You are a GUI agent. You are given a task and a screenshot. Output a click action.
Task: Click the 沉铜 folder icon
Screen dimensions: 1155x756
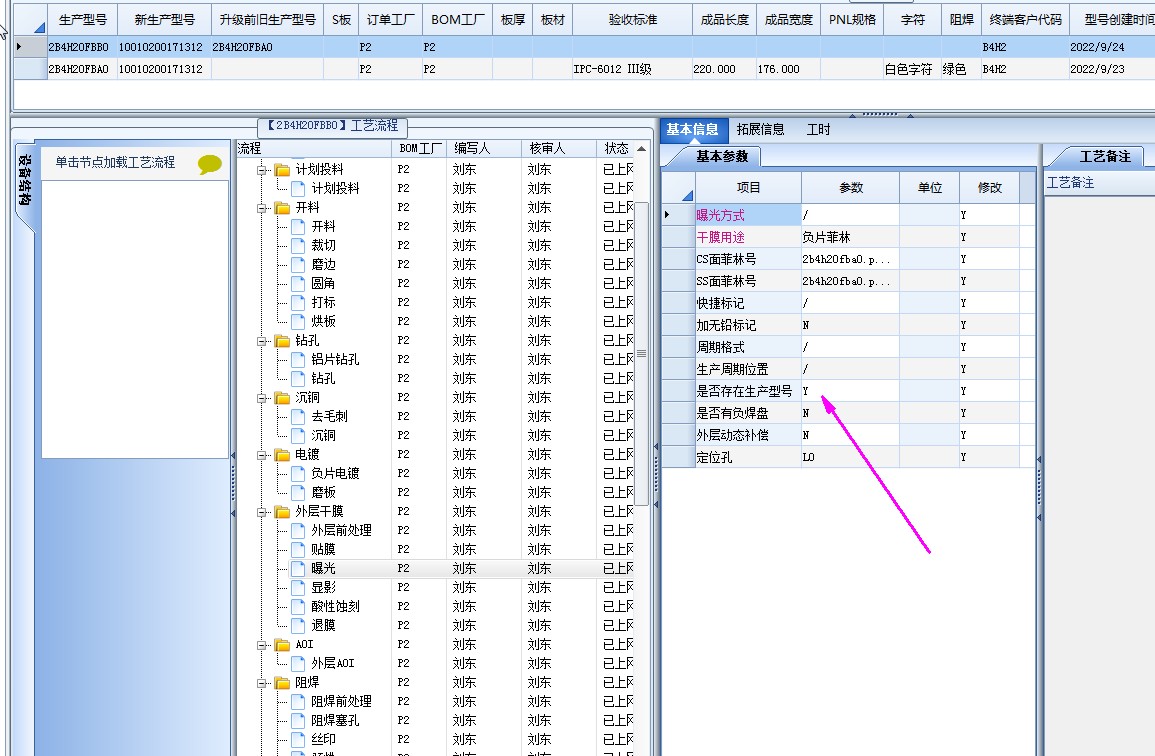pyautogui.click(x=282, y=398)
